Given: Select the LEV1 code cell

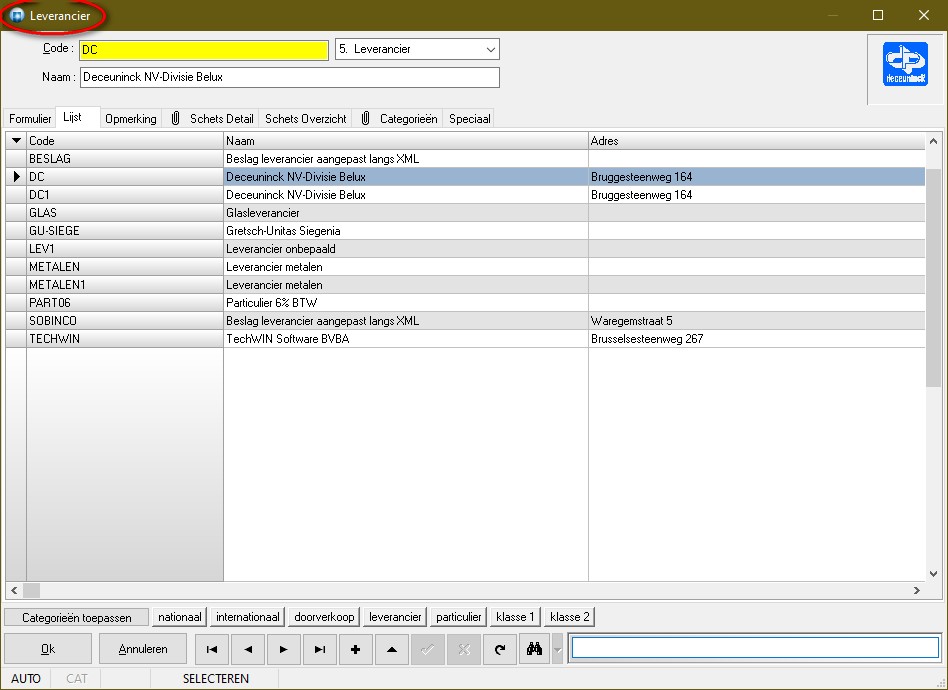Looking at the screenshot, I should coord(125,249).
